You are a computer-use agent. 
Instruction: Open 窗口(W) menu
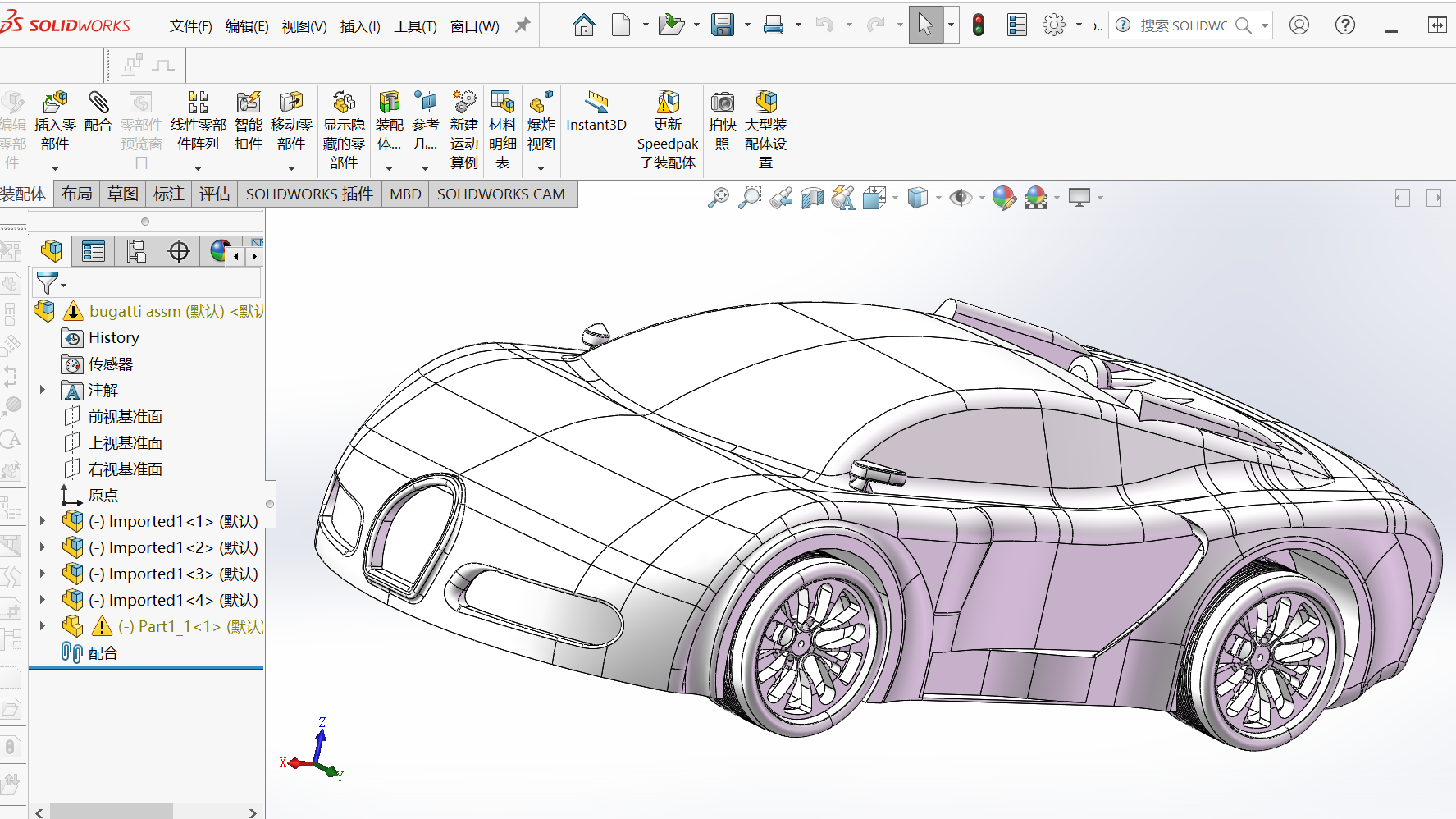coord(474,26)
